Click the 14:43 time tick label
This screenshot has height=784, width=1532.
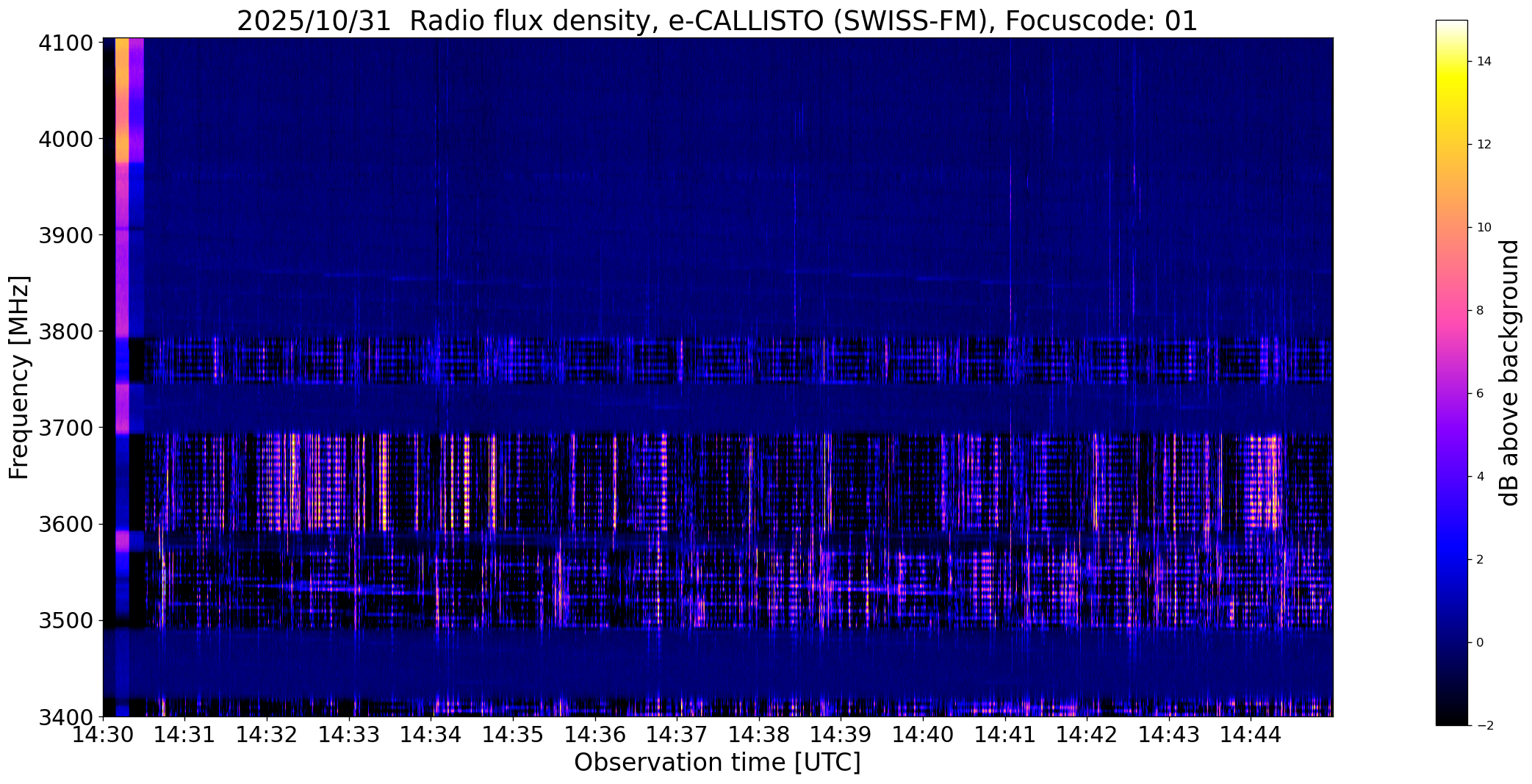click(x=1170, y=735)
